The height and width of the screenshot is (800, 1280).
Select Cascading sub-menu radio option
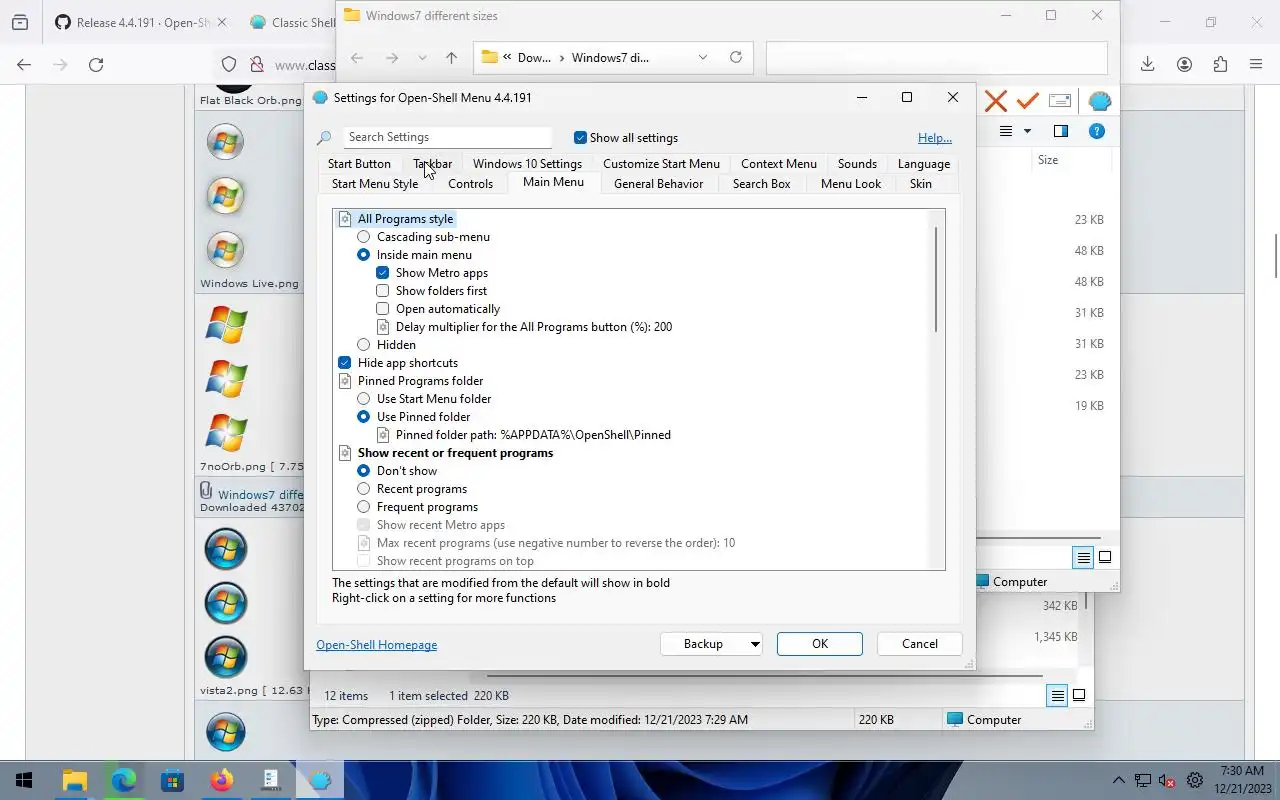click(364, 237)
